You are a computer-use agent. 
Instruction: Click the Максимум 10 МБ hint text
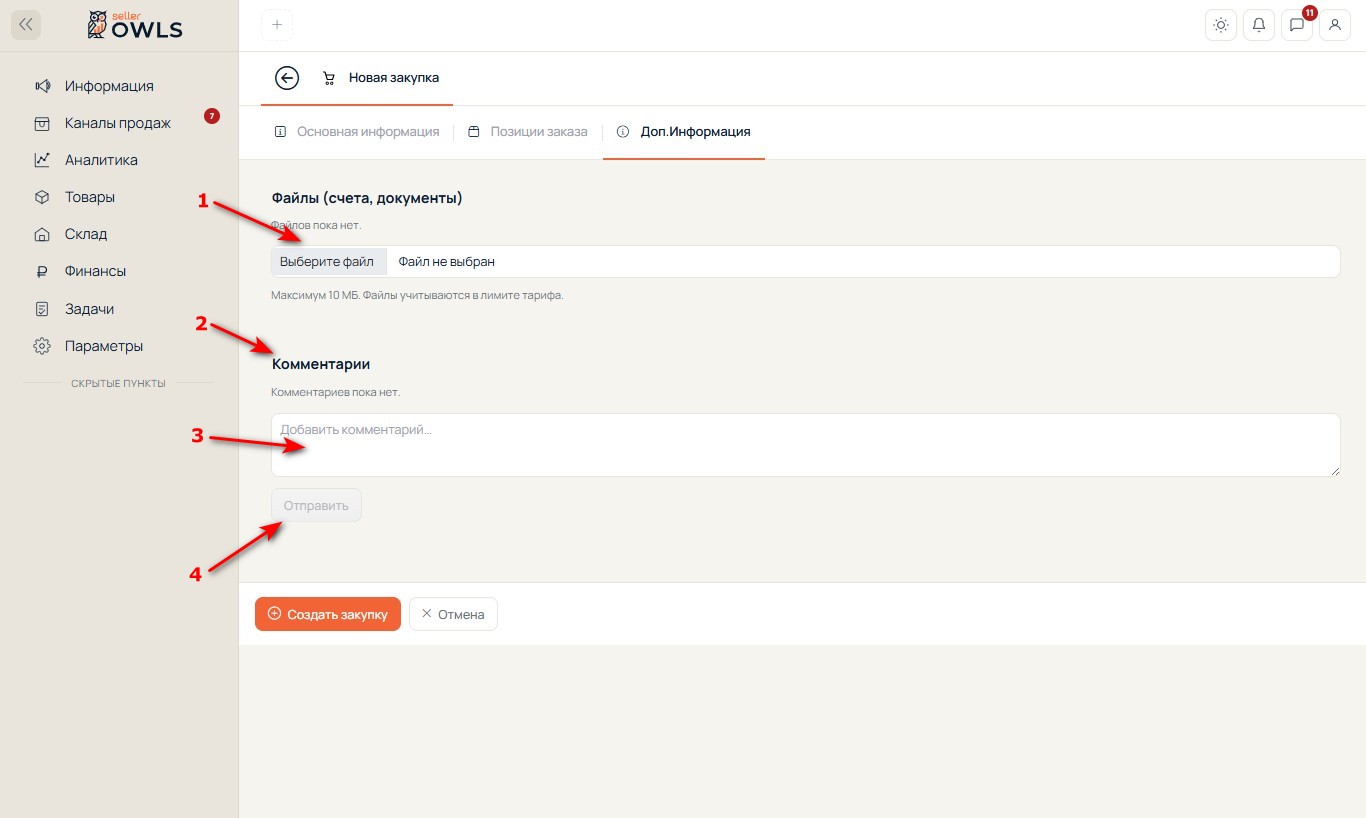coord(417,295)
